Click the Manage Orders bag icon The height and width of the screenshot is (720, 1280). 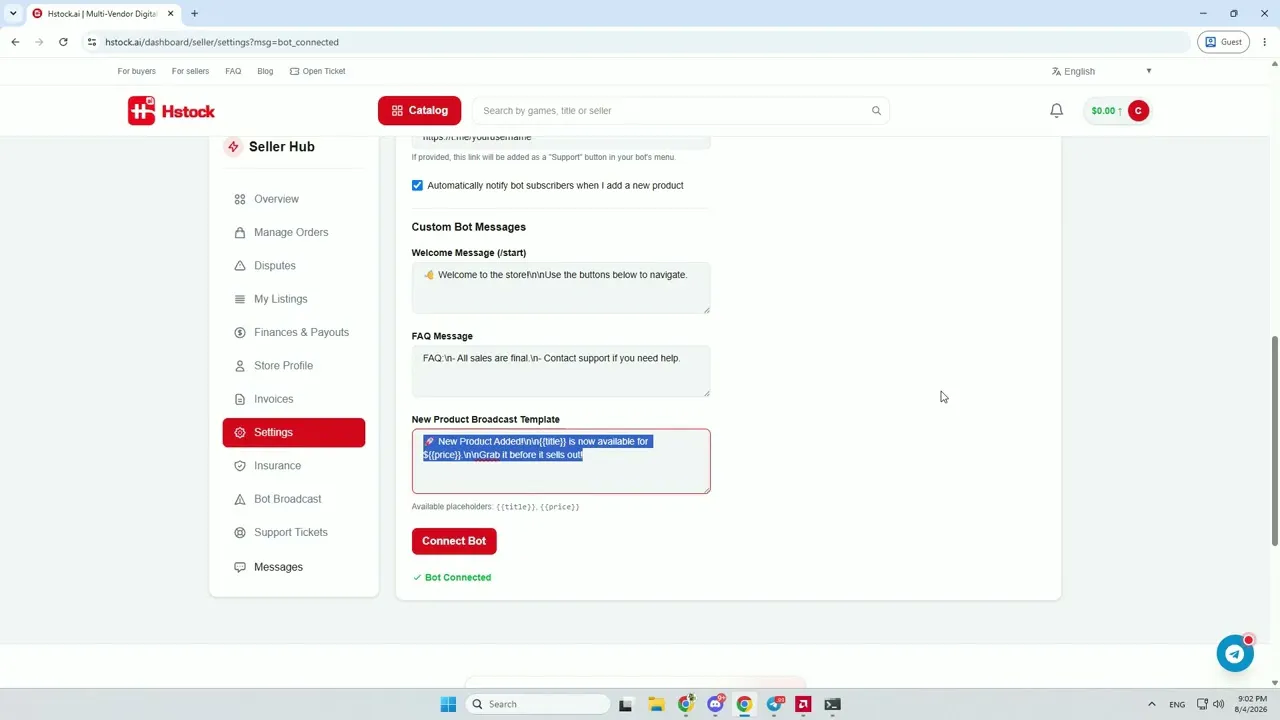tap(240, 233)
